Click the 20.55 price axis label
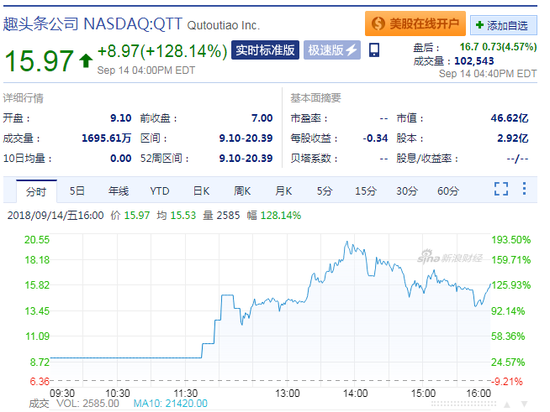Screen dimensions: 550x412 tap(37, 240)
